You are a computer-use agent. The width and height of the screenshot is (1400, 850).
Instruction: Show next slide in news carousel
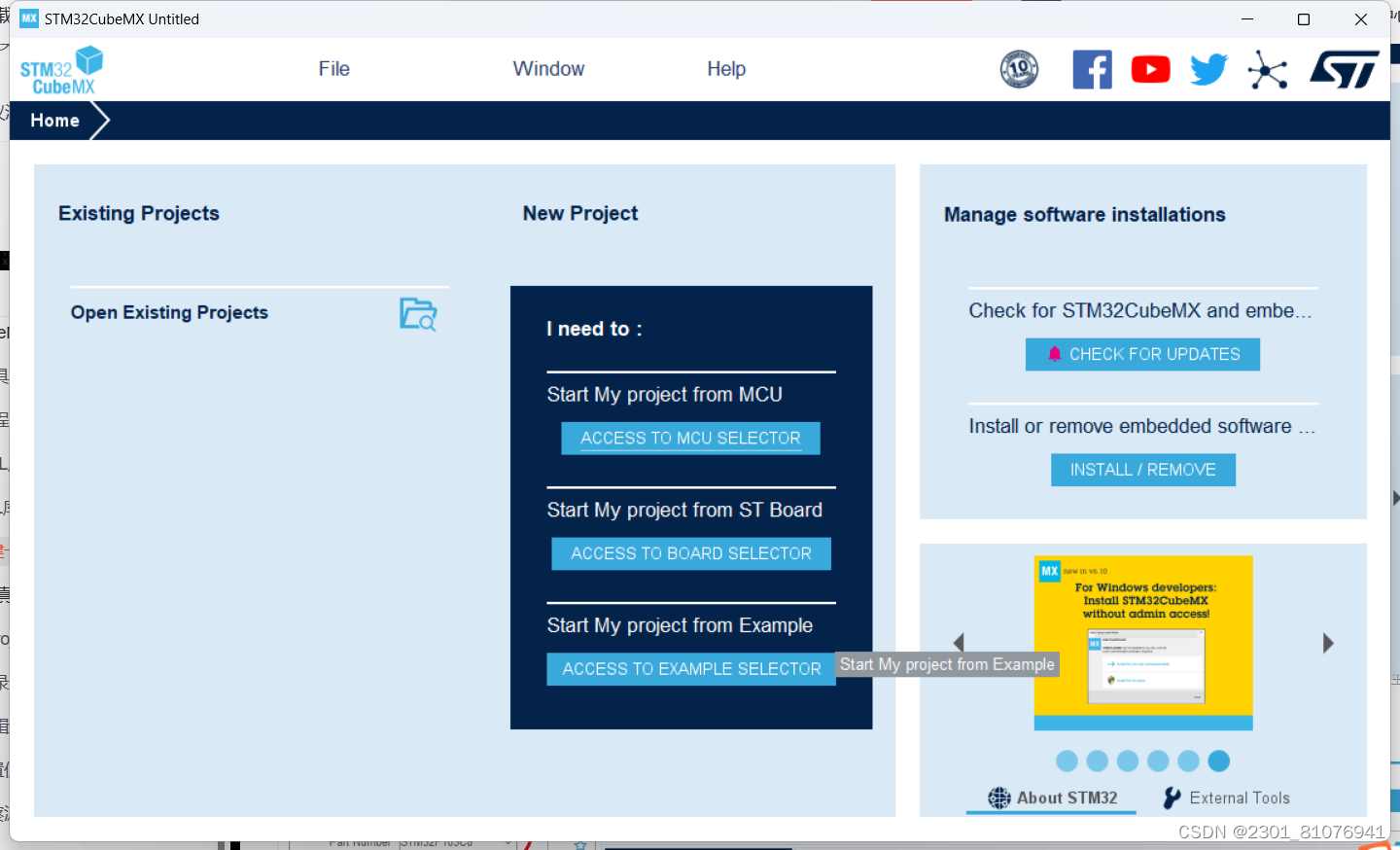(x=1328, y=643)
